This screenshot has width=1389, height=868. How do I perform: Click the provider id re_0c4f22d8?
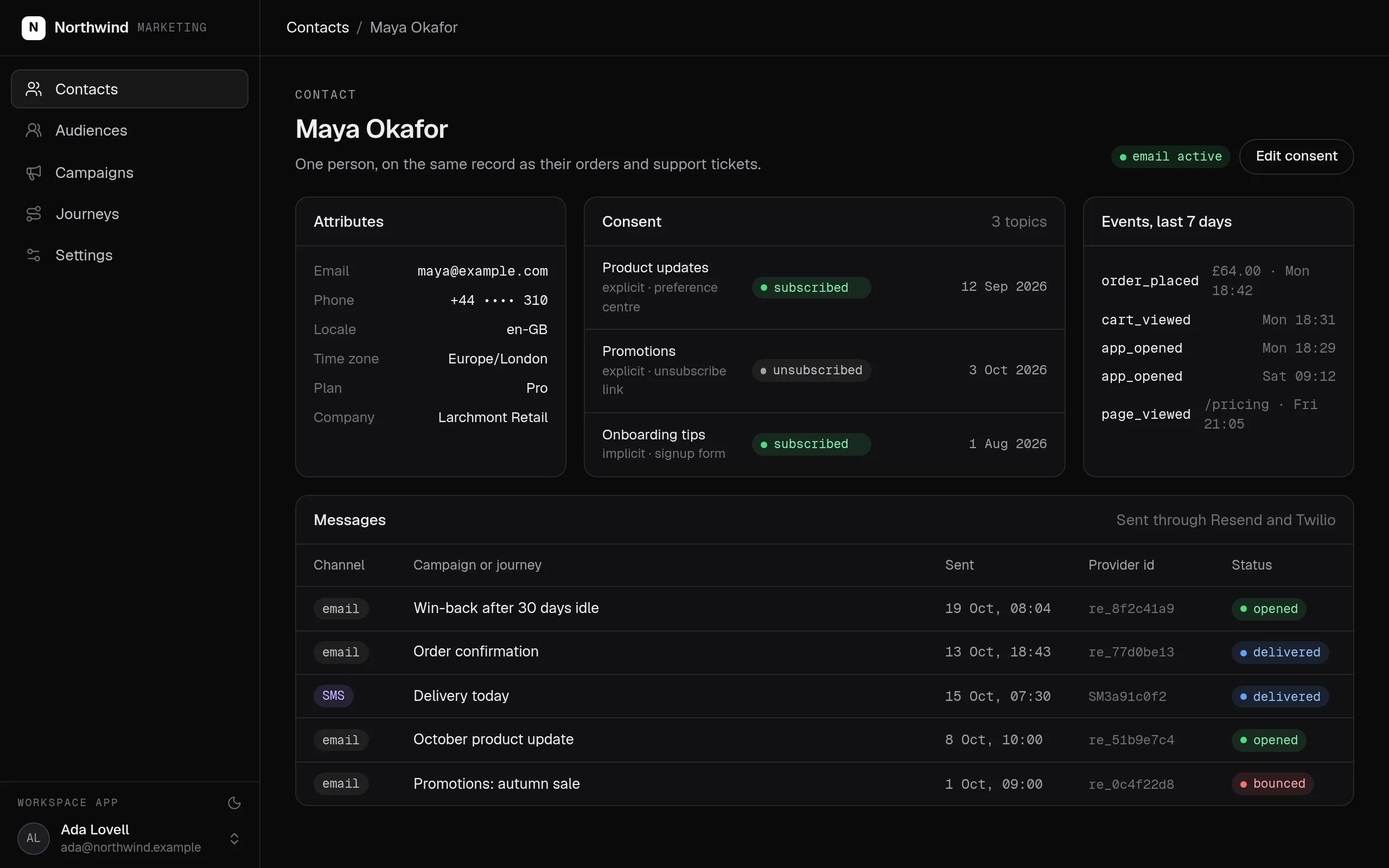pyautogui.click(x=1131, y=784)
